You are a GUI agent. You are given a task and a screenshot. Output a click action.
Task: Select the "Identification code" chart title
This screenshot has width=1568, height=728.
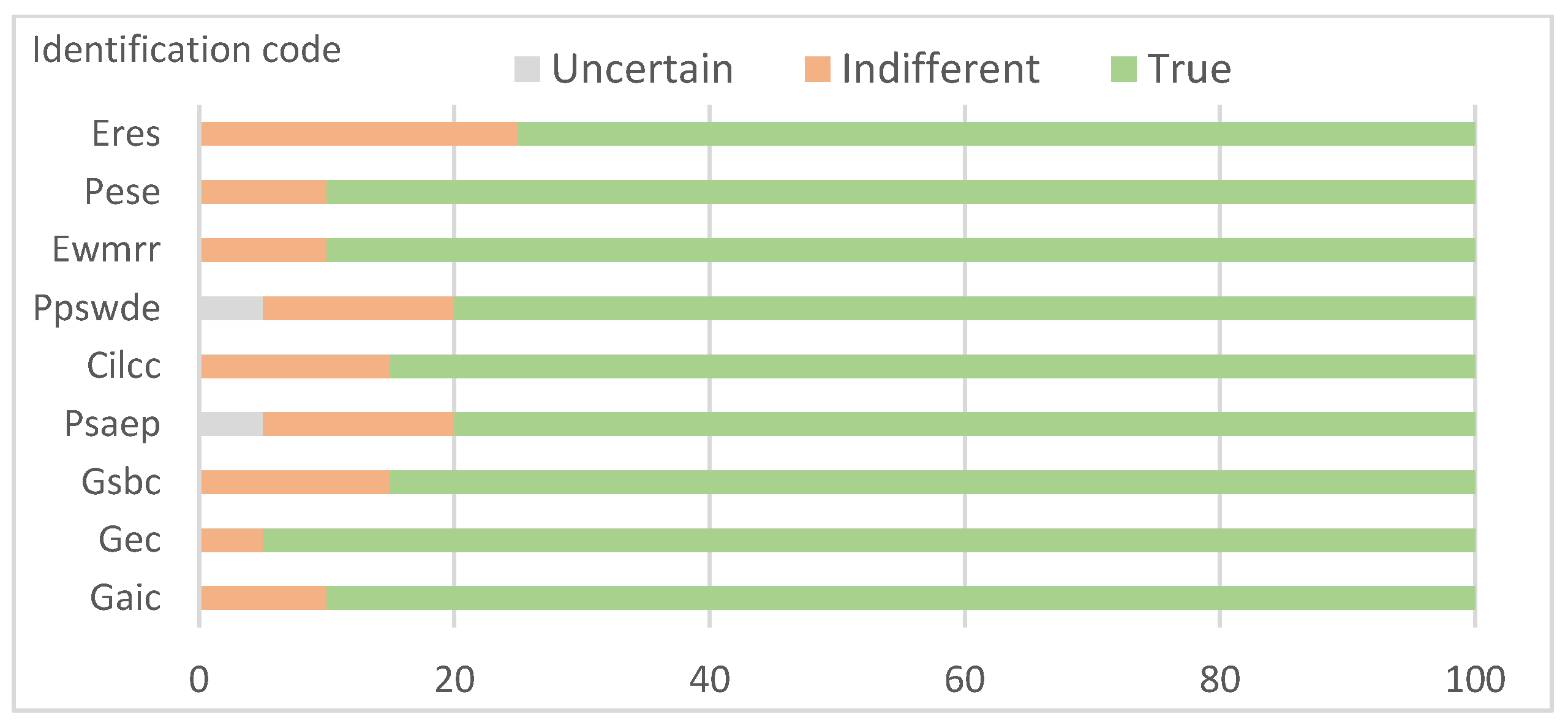186,50
